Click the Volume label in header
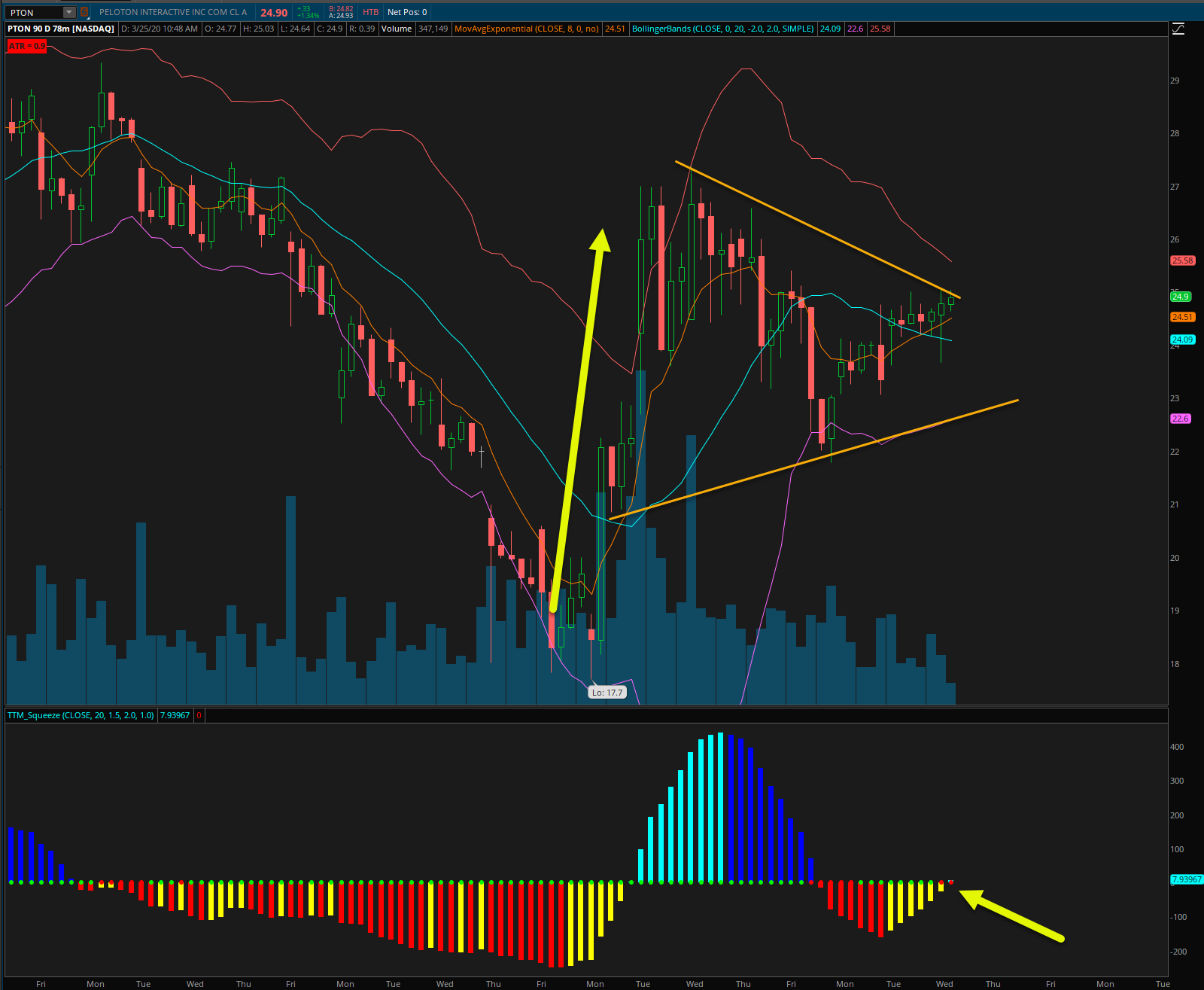Viewport: 1204px width, 990px height. coord(397,29)
